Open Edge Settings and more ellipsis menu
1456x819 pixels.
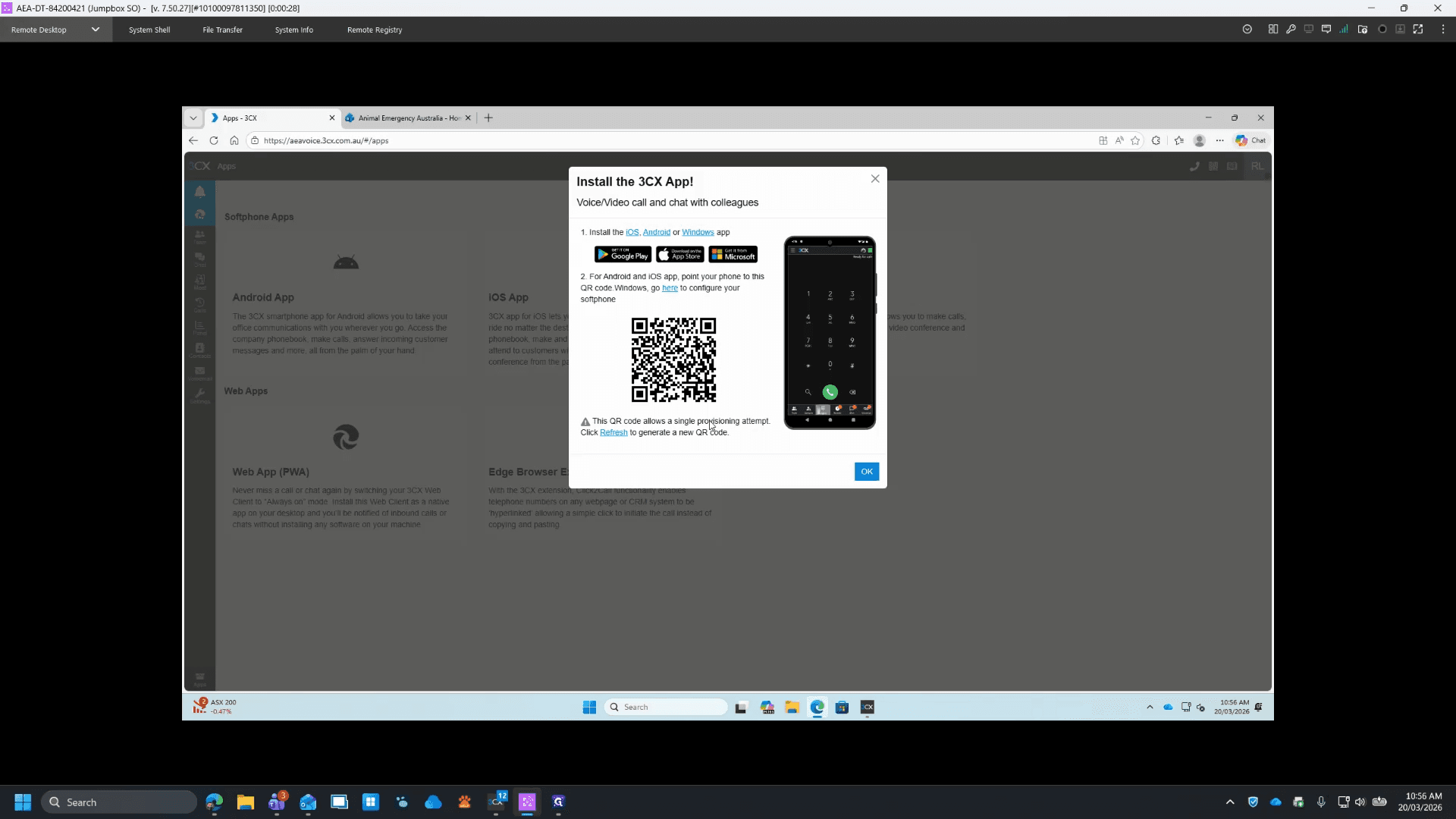[x=1219, y=140]
